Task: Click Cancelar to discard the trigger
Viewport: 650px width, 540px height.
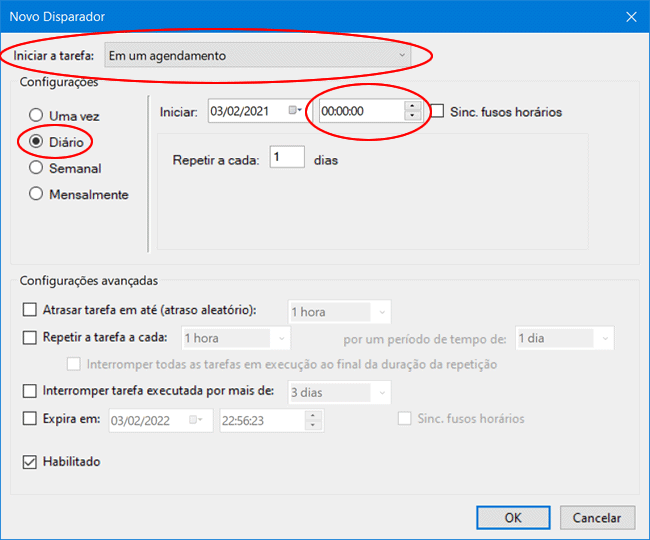Action: click(597, 518)
